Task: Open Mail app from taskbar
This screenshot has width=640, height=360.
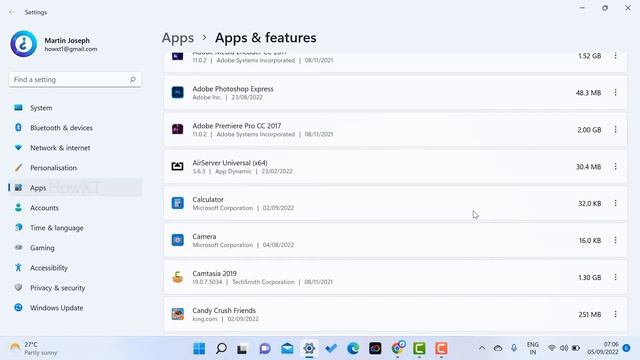Action: [287, 349]
